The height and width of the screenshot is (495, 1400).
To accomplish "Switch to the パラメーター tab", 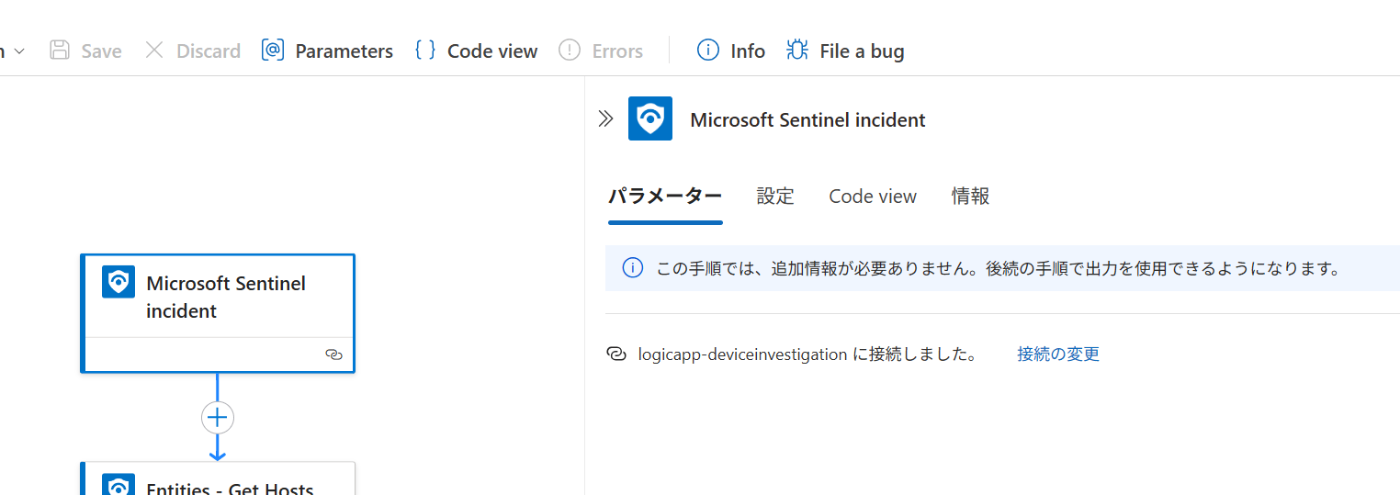I will [x=665, y=197].
